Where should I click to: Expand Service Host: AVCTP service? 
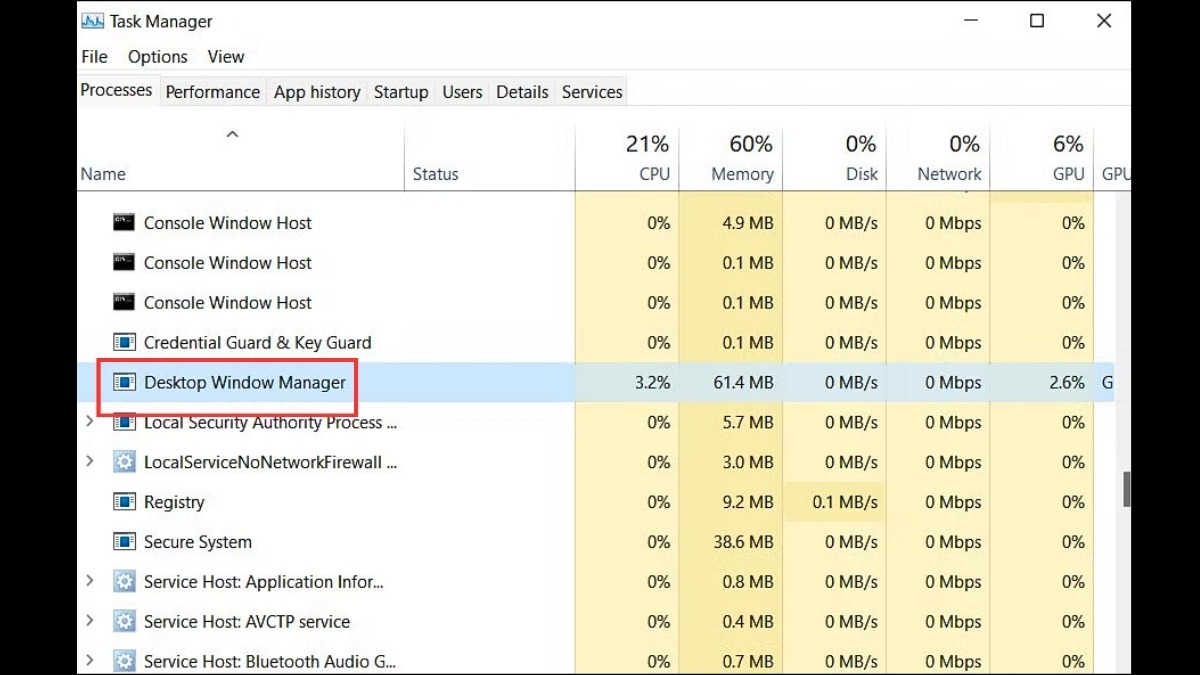[x=90, y=621]
